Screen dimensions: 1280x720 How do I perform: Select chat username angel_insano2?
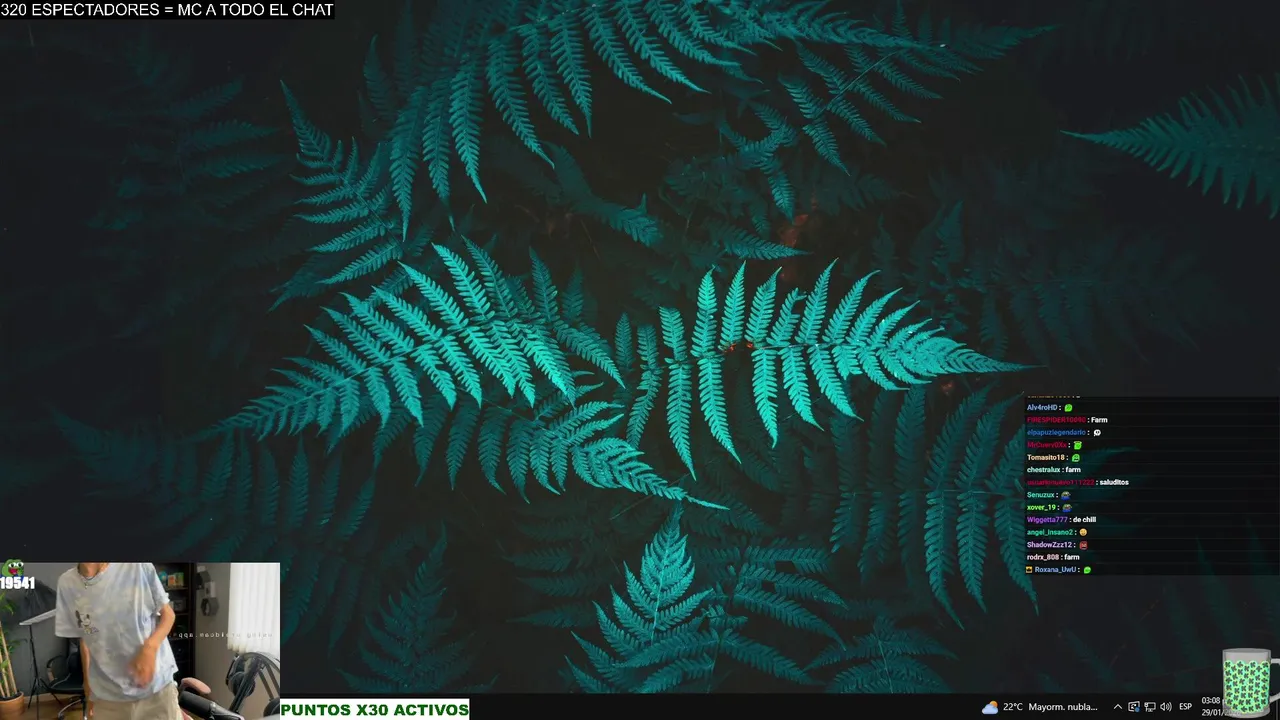point(1050,532)
